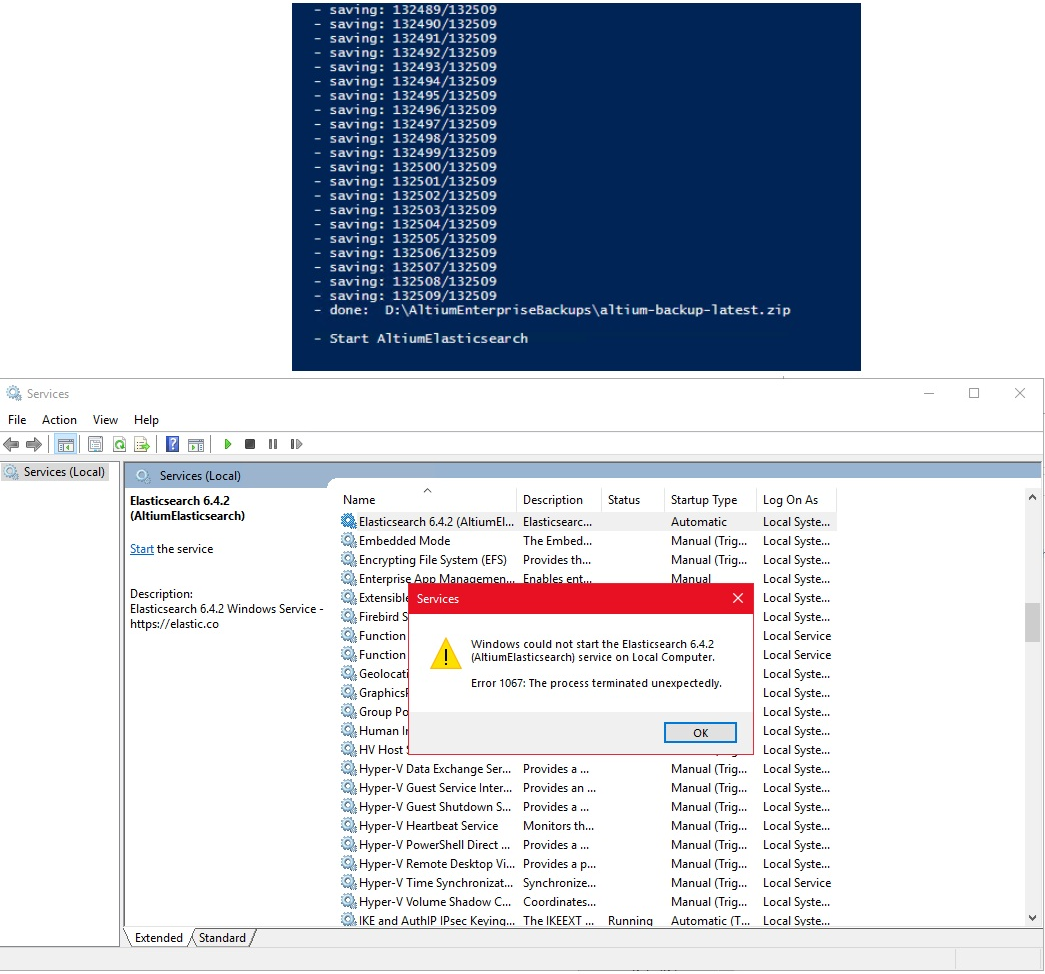Select the Elasticsearch 6.4.2 service row
This screenshot has width=1045, height=974.
coord(588,522)
